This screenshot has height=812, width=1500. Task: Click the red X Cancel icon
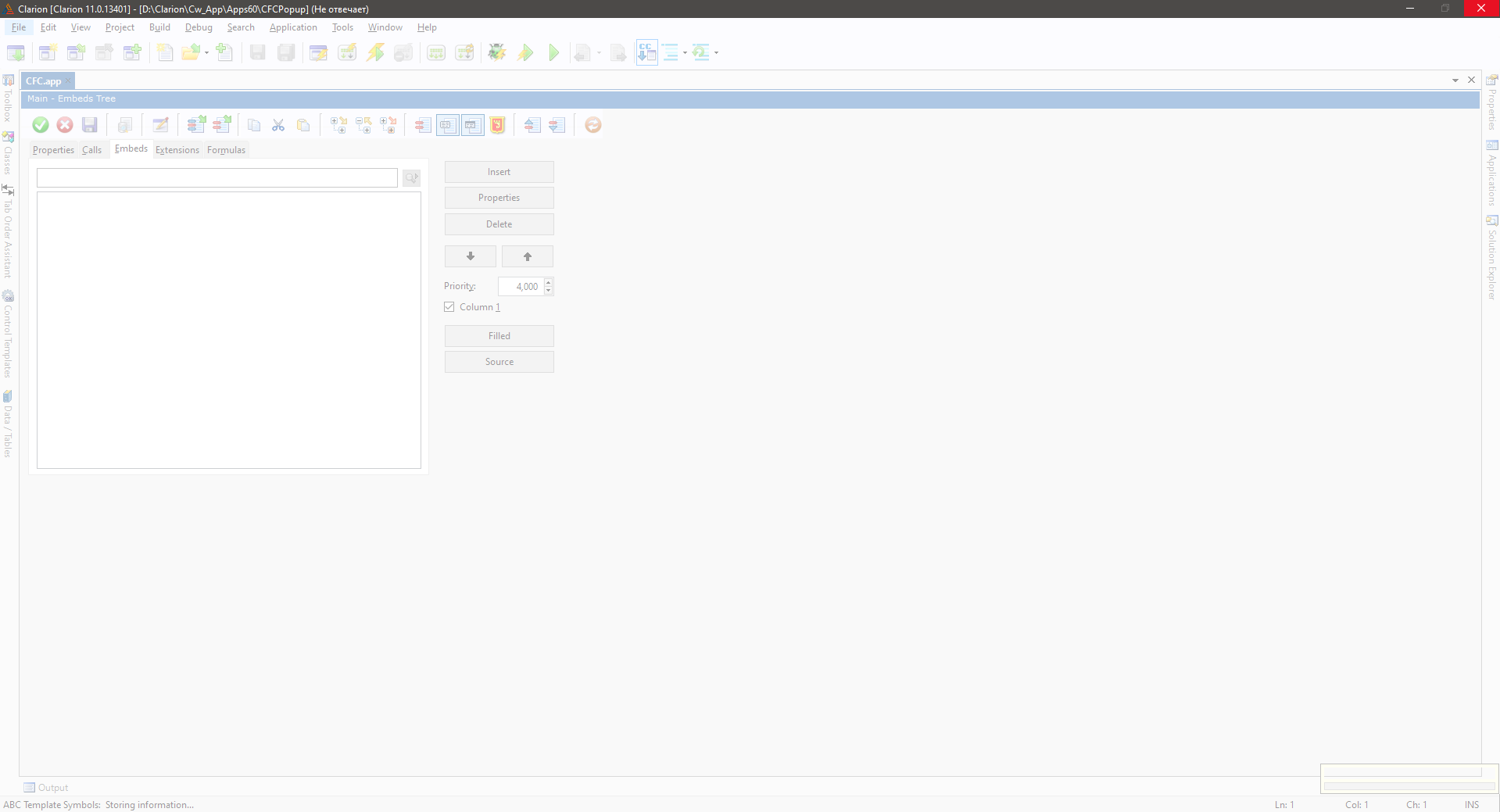tap(65, 125)
